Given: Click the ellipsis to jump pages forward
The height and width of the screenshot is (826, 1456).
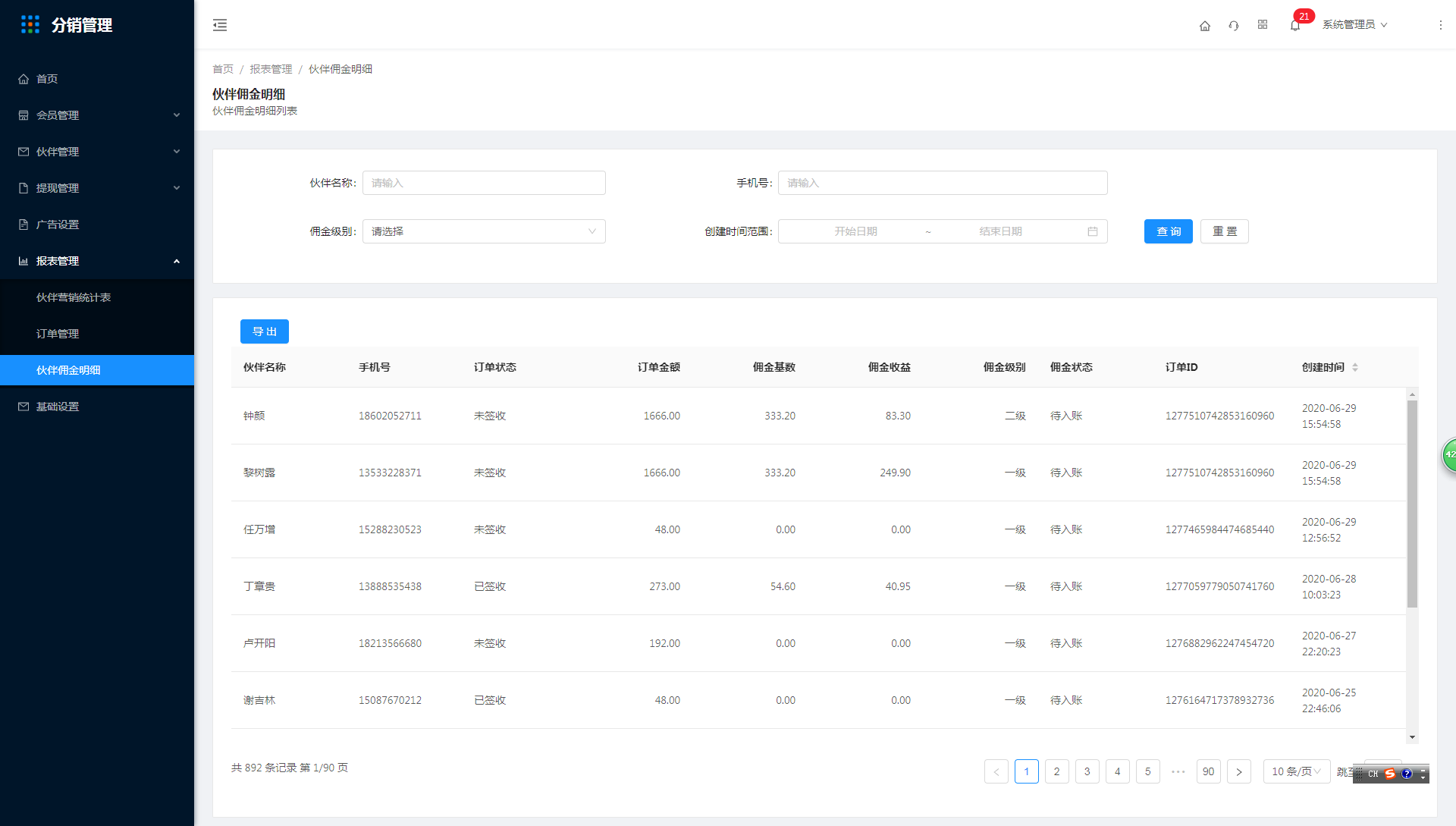Looking at the screenshot, I should [1178, 771].
